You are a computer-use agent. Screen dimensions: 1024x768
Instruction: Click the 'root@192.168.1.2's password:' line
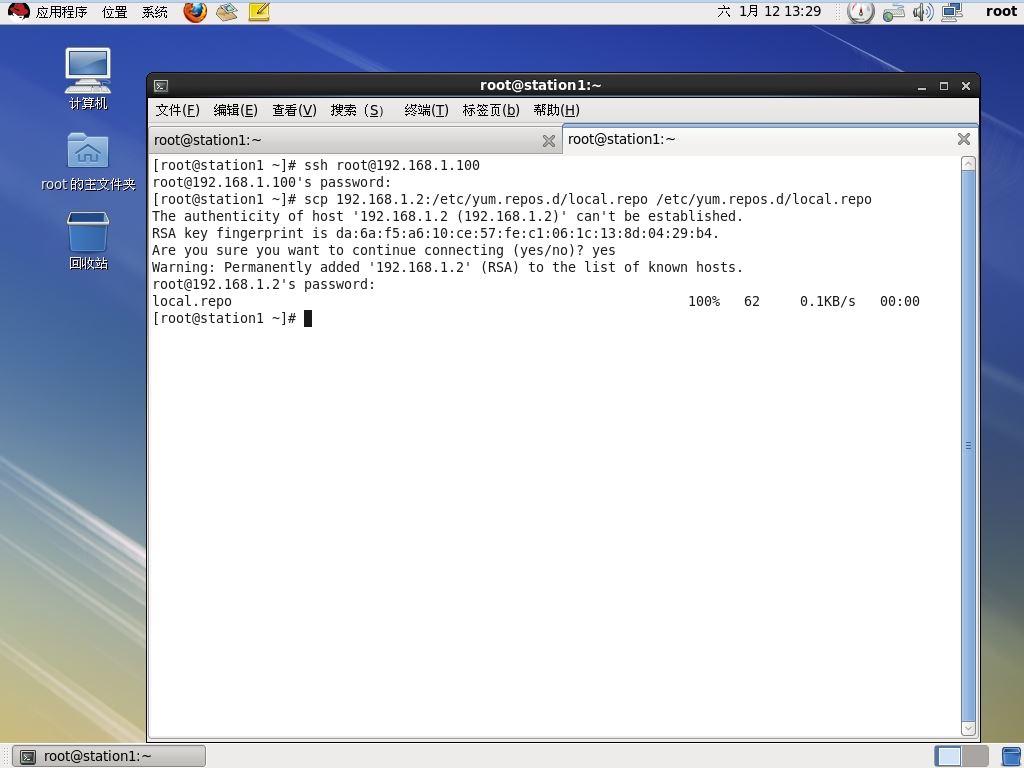[263, 284]
